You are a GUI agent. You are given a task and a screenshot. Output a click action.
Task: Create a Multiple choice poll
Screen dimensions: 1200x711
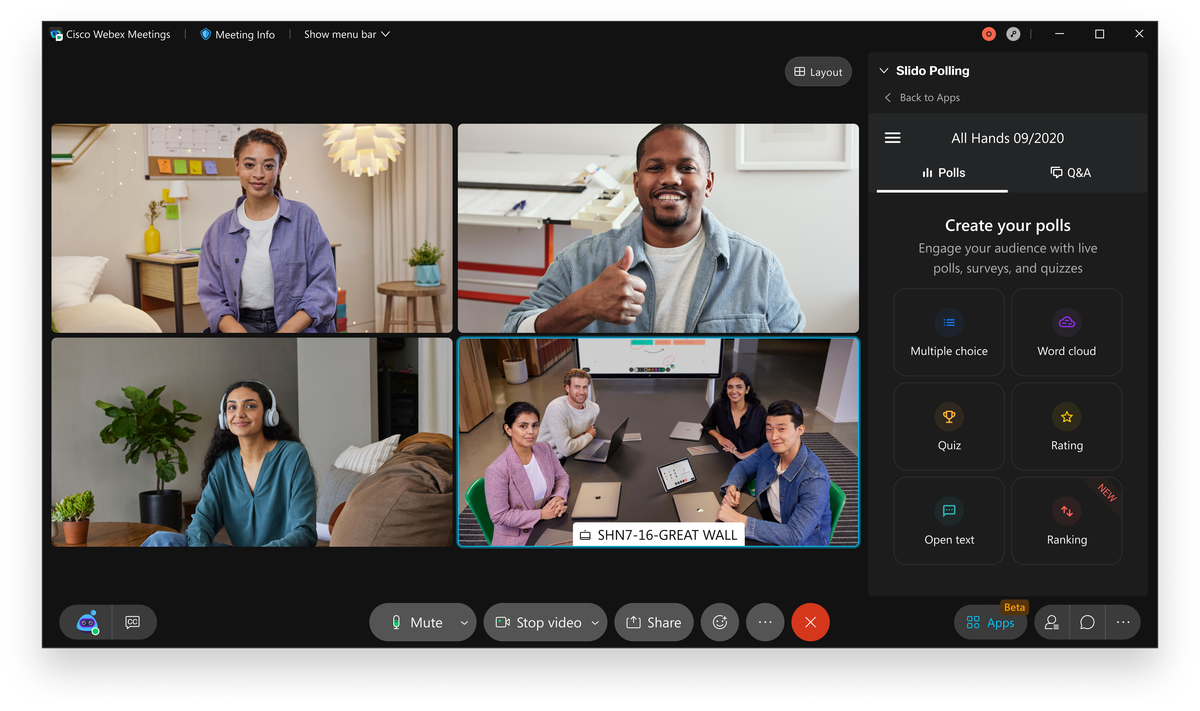(x=949, y=332)
